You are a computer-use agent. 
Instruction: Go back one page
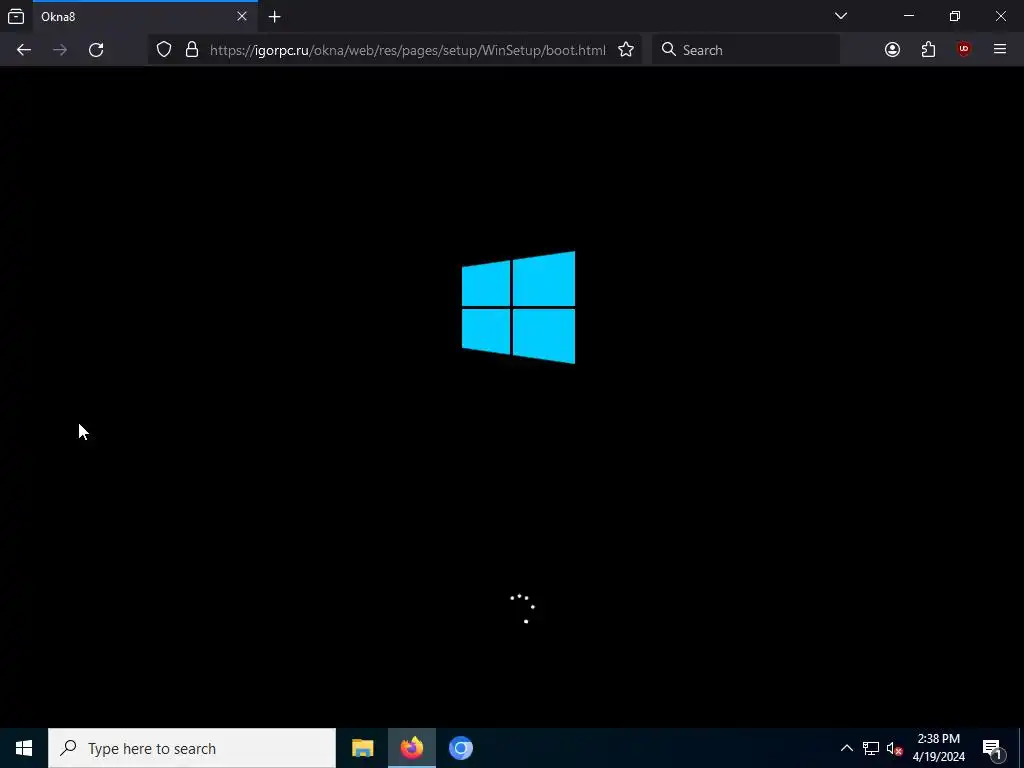click(x=24, y=50)
